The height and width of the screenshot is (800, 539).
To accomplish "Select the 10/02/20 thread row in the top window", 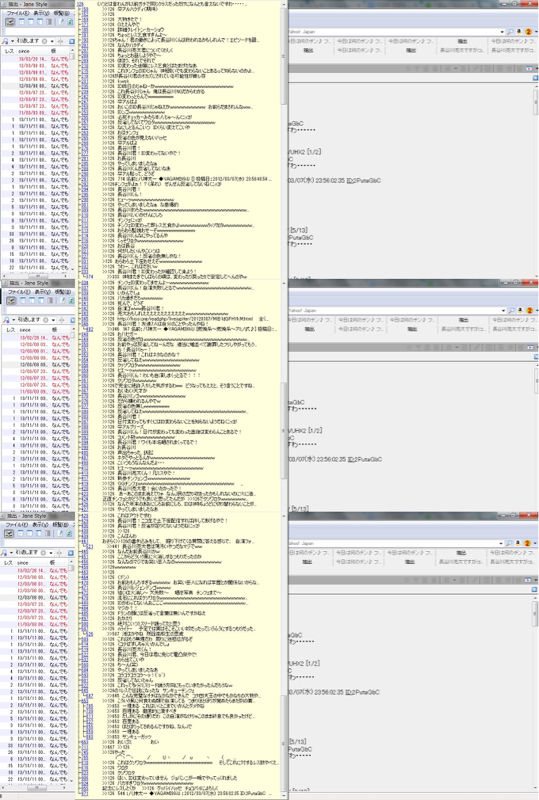I will 36,59.
